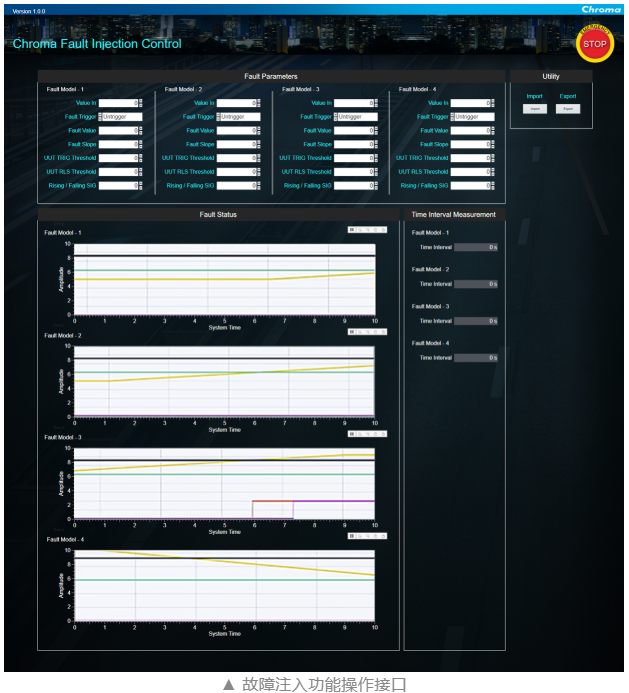Click the Chroma logo in top bar
The height and width of the screenshot is (693, 629).
coord(601,9)
